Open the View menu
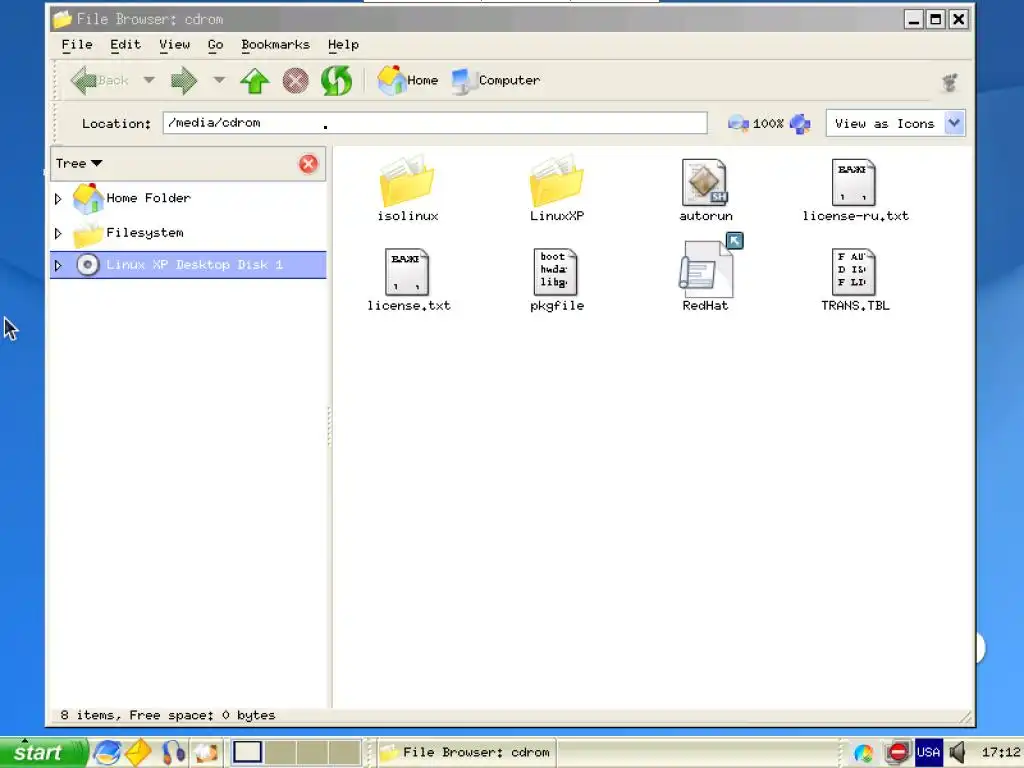This screenshot has width=1024, height=768. (x=174, y=44)
